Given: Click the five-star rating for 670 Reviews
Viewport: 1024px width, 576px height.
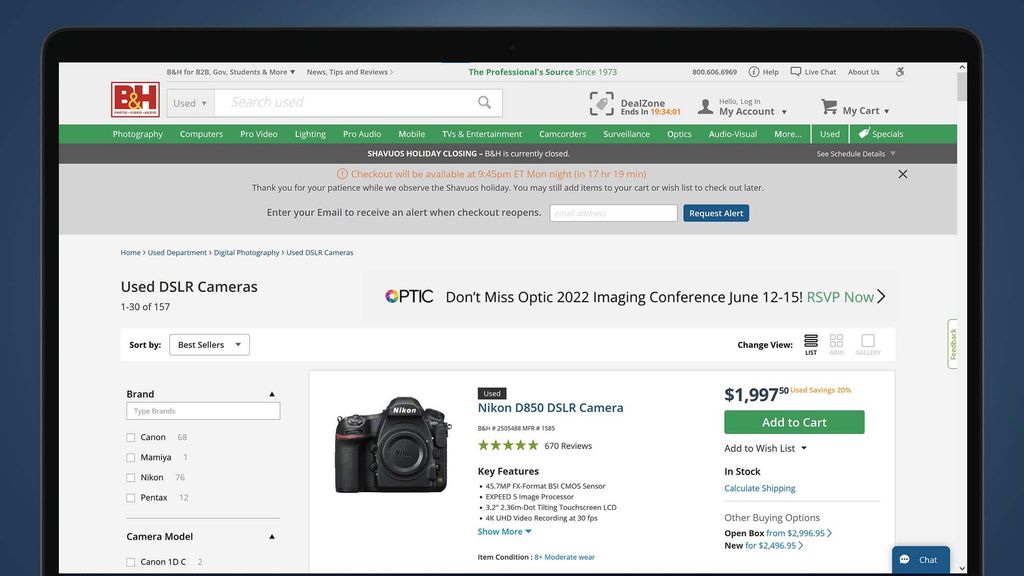Looking at the screenshot, I should 508,445.
